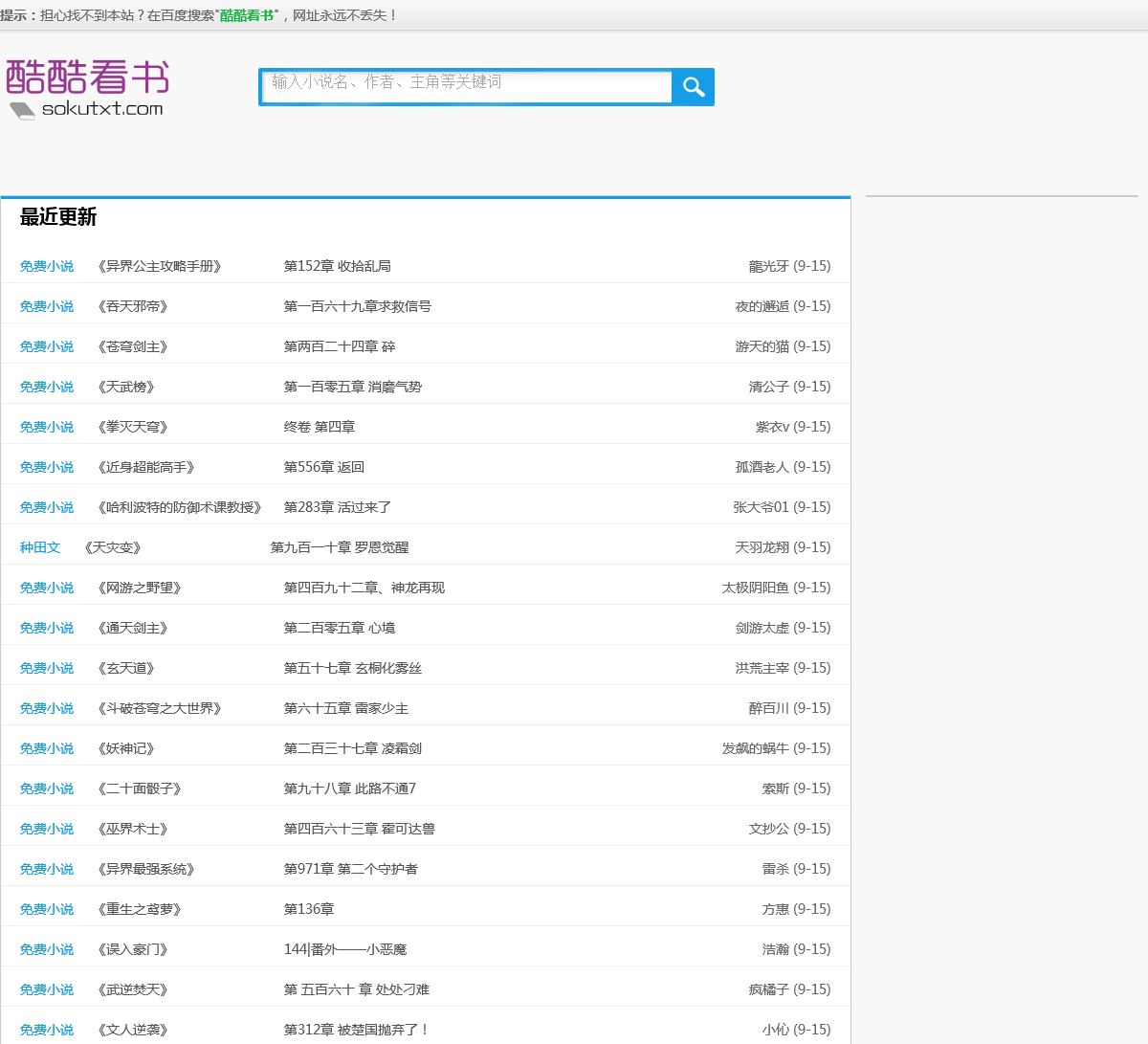This screenshot has width=1148, height=1044.
Task: Open chapter 第二百零五章 心境
Action: (x=340, y=628)
